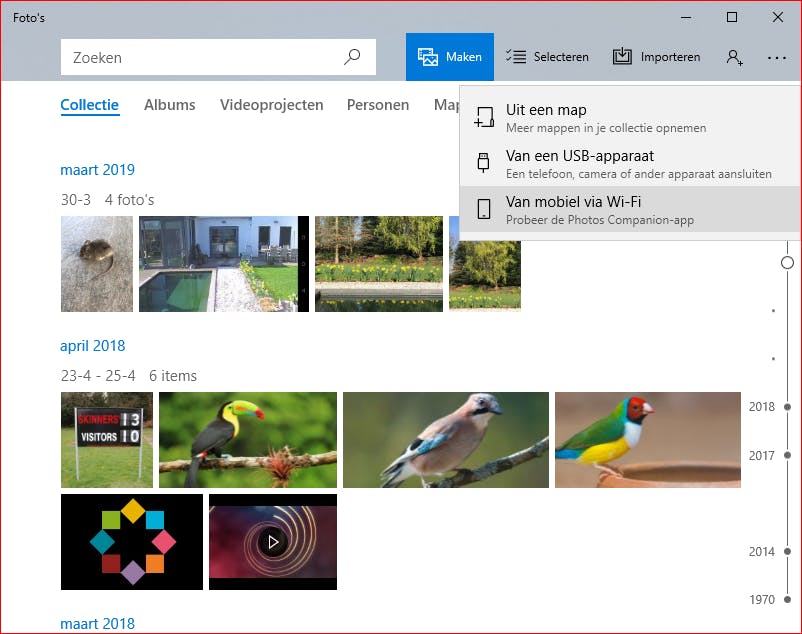Image resolution: width=802 pixels, height=634 pixels.
Task: Open the colored squares ring image
Action: click(x=132, y=542)
